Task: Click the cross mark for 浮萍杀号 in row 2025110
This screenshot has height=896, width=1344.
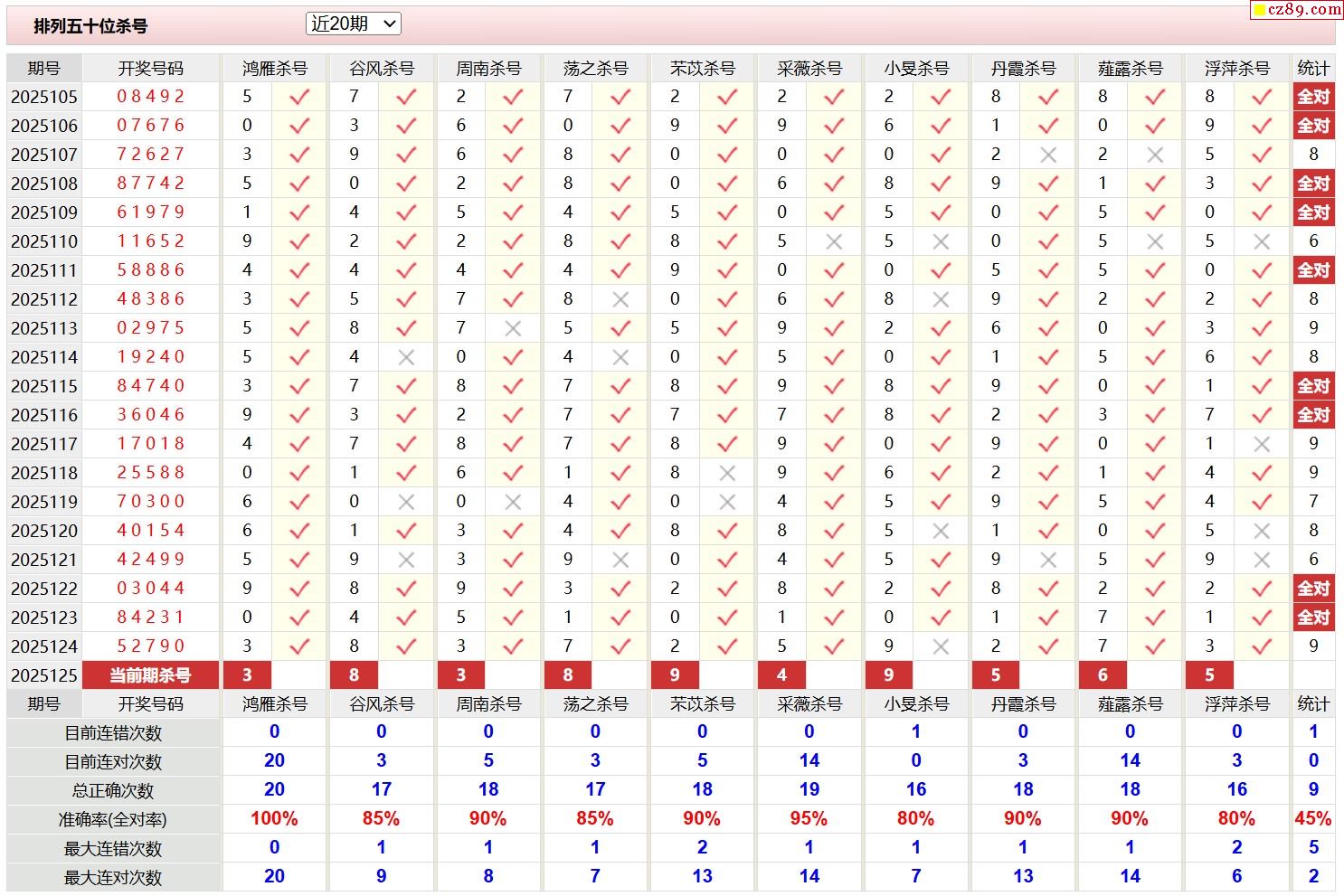Action: coord(1262,241)
